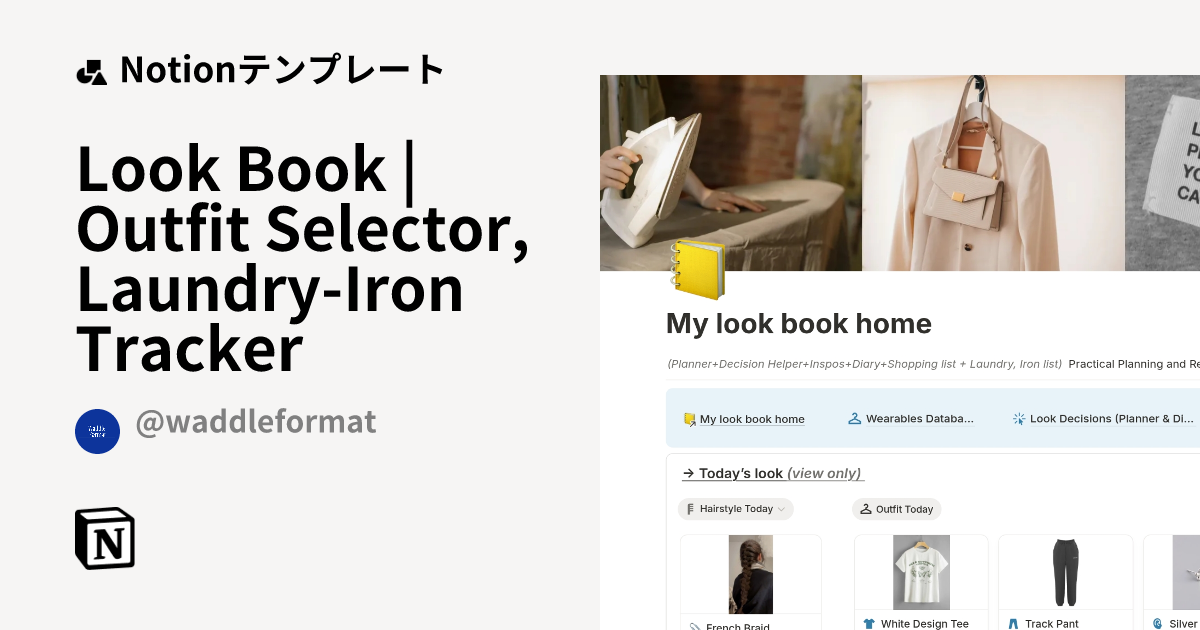The width and height of the screenshot is (1200, 630).
Task: Click the hanger icon beside Wearables Database link
Action: pos(853,419)
